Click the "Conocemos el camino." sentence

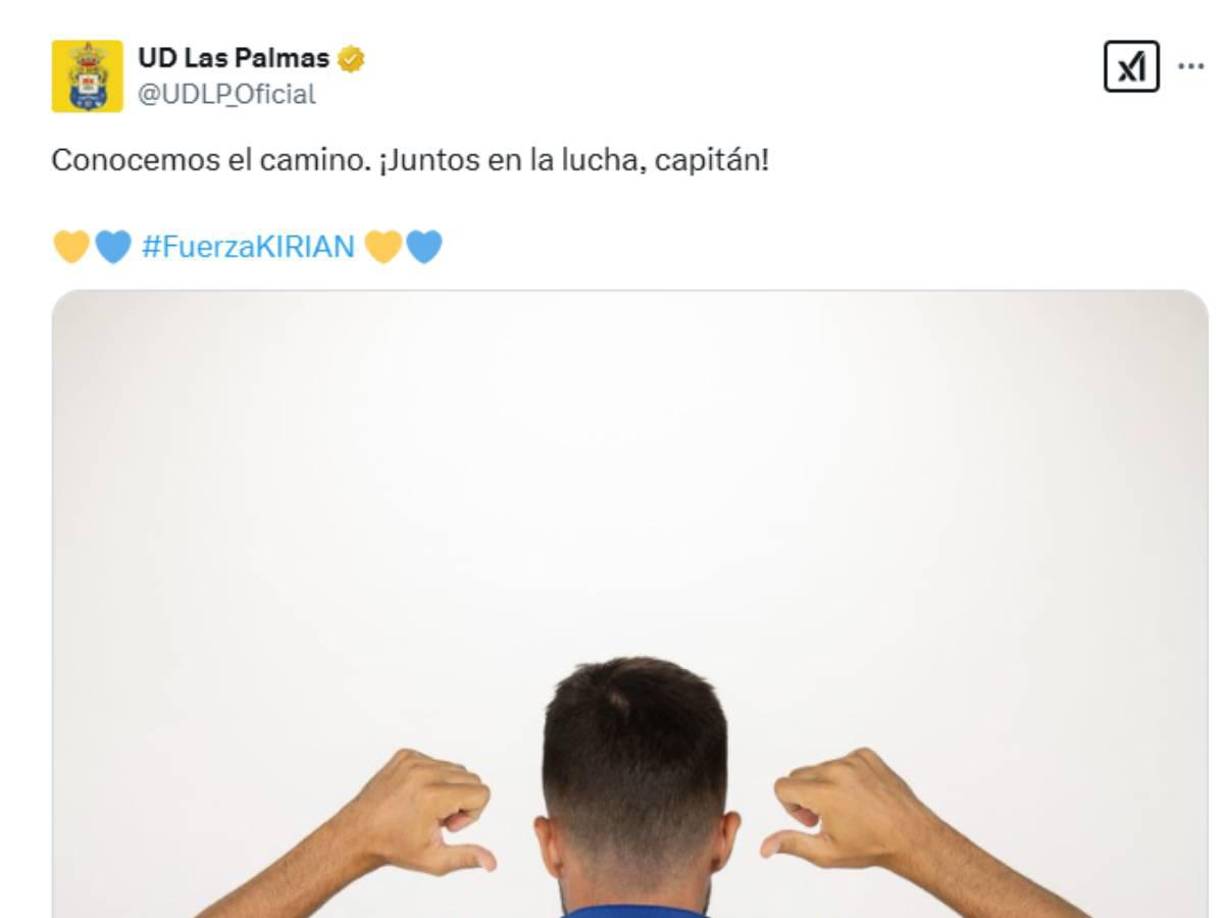(211, 161)
